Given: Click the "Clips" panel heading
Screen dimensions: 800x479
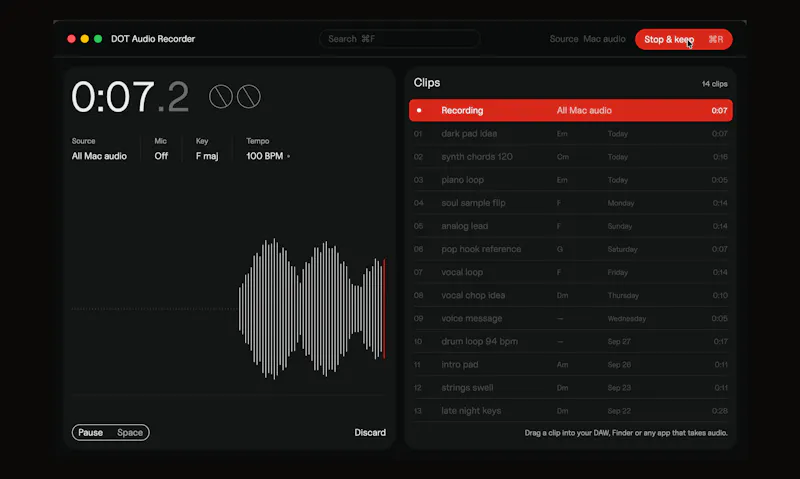Looking at the screenshot, I should 427,83.
